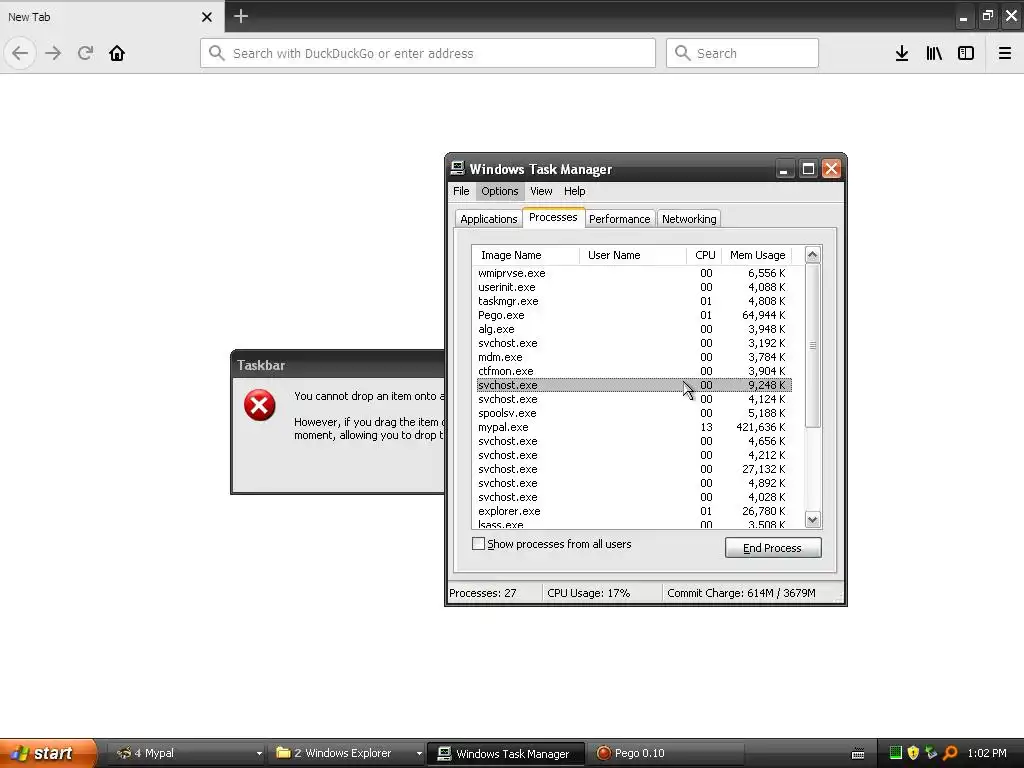Screen dimensions: 1024x768
Task: Click Windows Task Manager taskbar button
Action: coord(505,753)
